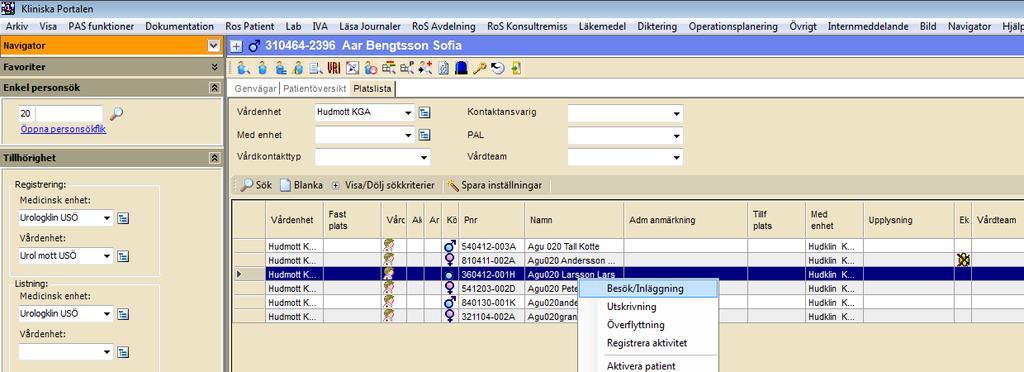Click the golden key toolbar icon

[479, 68]
